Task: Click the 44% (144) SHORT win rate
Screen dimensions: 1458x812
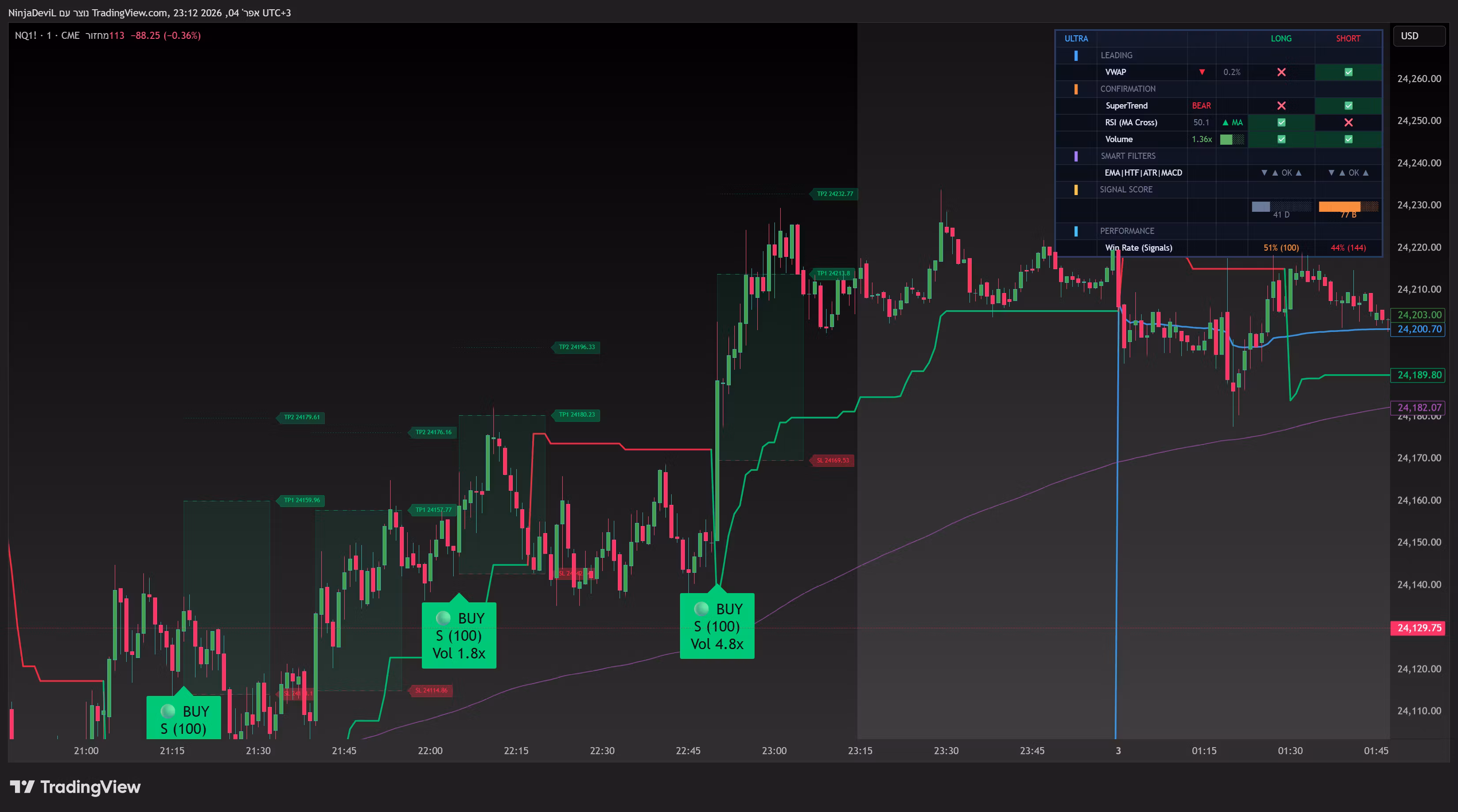Action: tap(1348, 248)
